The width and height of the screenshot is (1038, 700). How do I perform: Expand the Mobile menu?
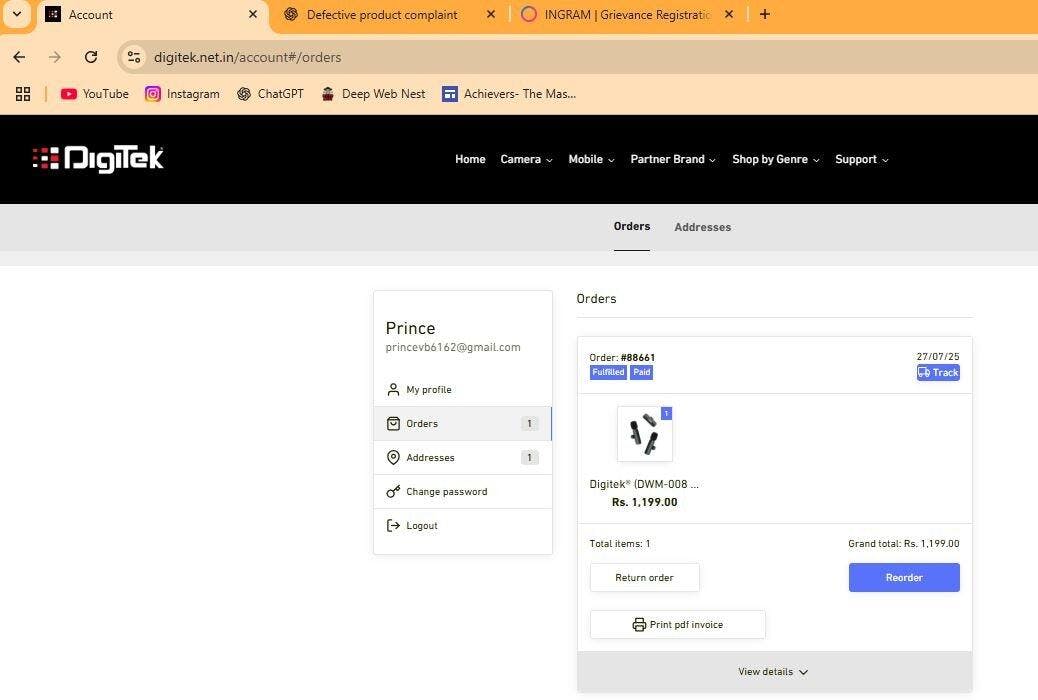point(591,159)
